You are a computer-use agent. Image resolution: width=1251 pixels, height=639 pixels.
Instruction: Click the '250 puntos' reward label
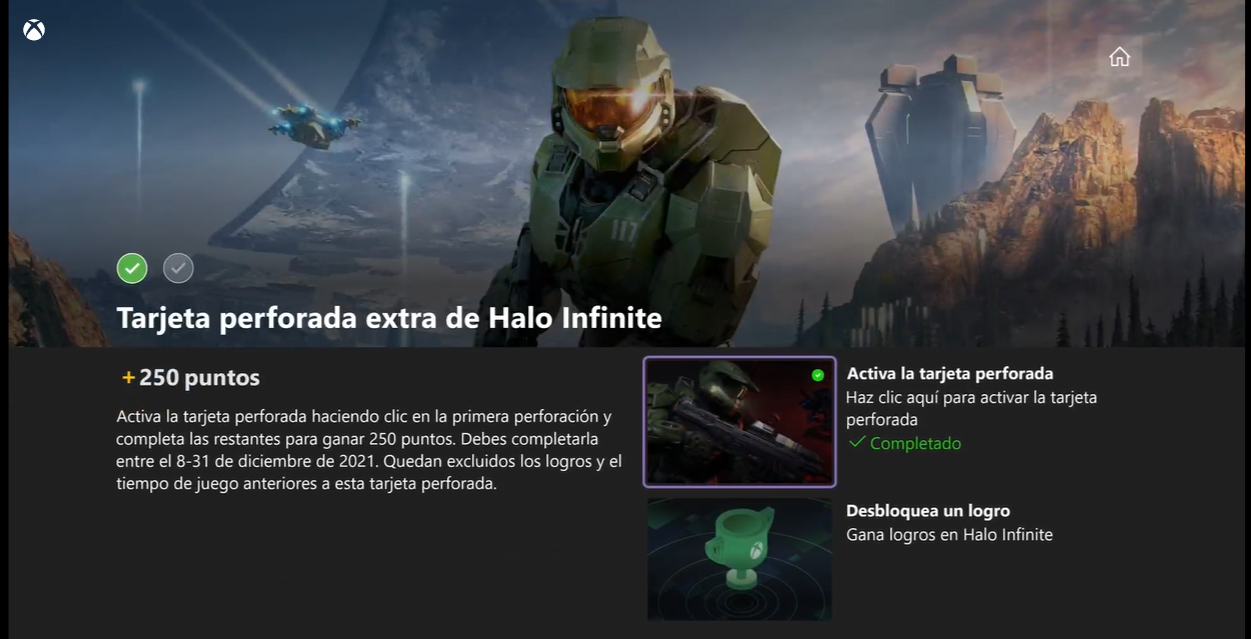[199, 378]
